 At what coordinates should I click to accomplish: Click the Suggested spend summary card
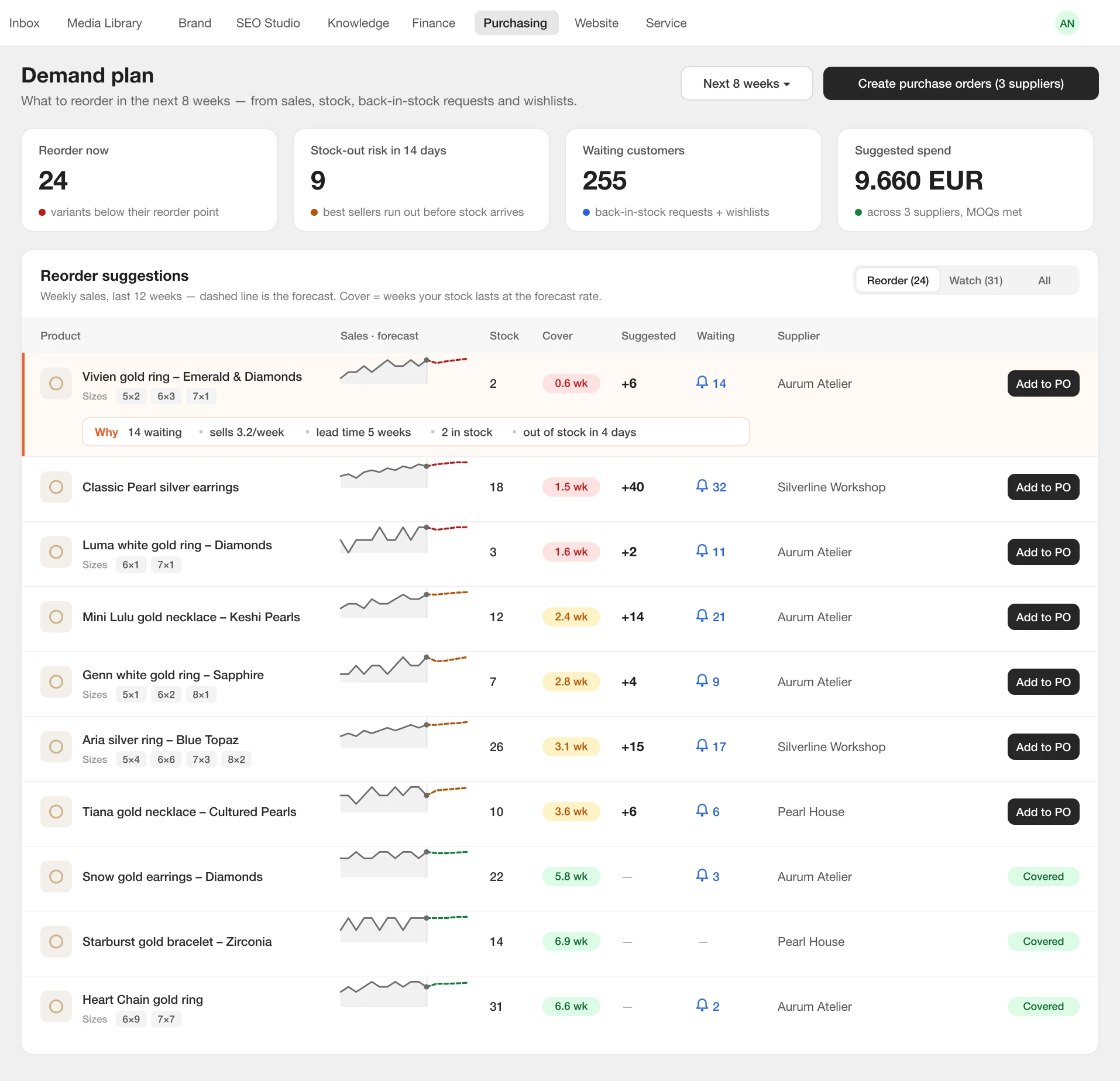[x=966, y=180]
